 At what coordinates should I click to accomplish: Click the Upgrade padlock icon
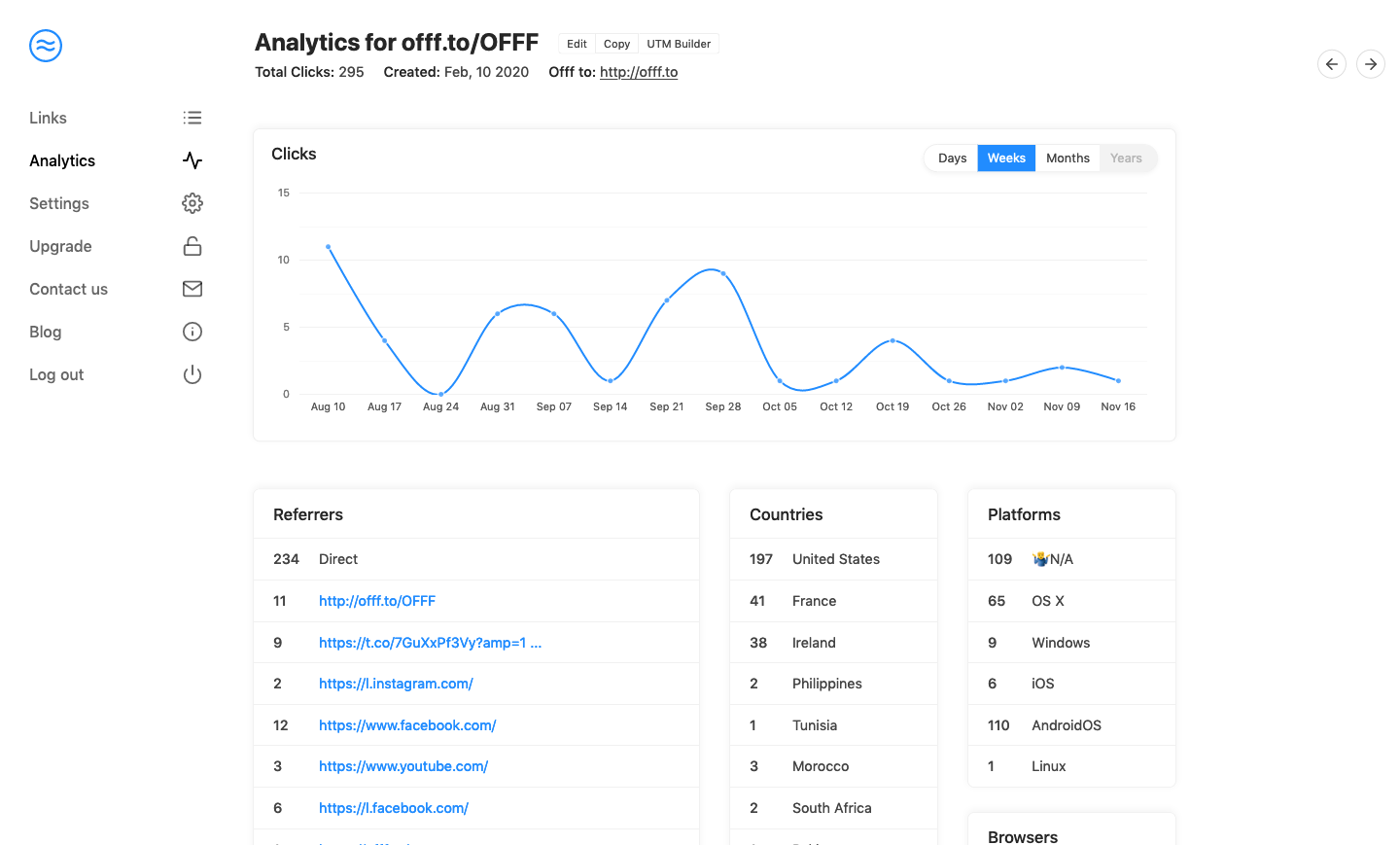[192, 246]
